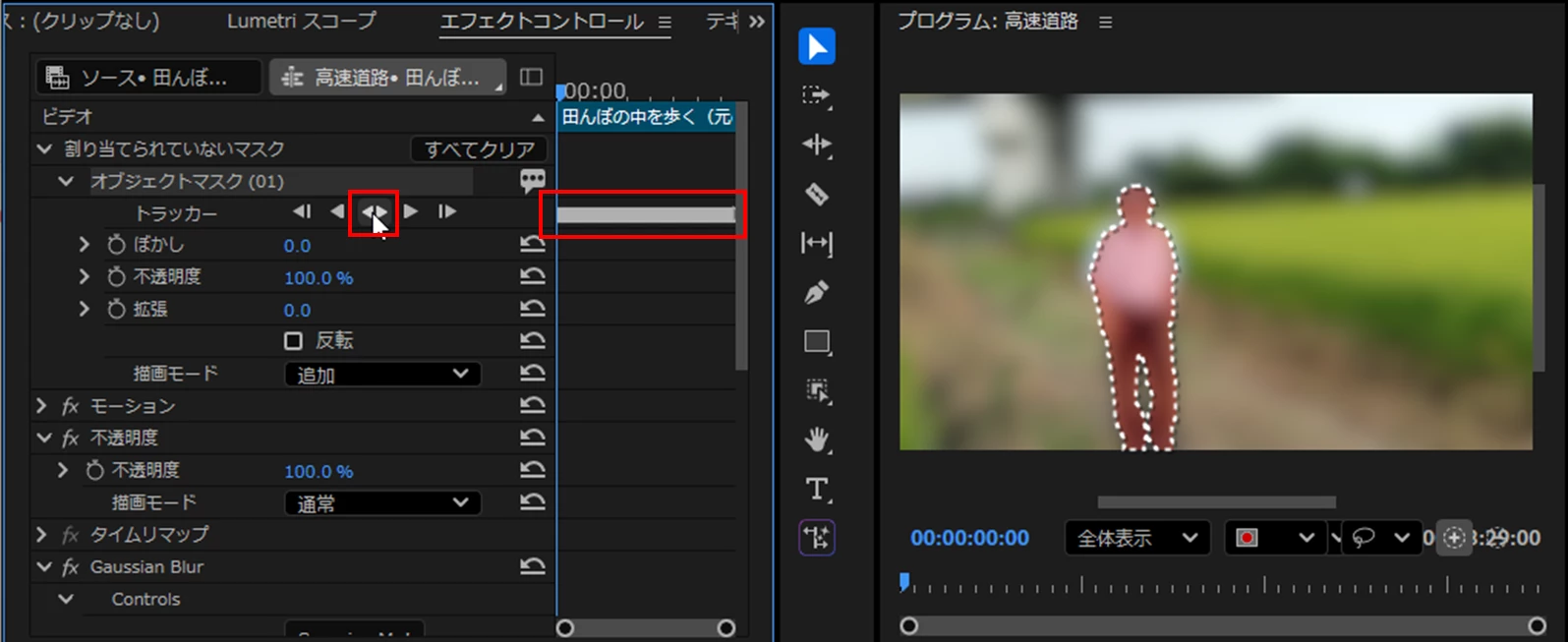Screen dimensions: 1568x642
Task: Toggle the fx 不透明度 effect on/off
Action: [x=71, y=438]
